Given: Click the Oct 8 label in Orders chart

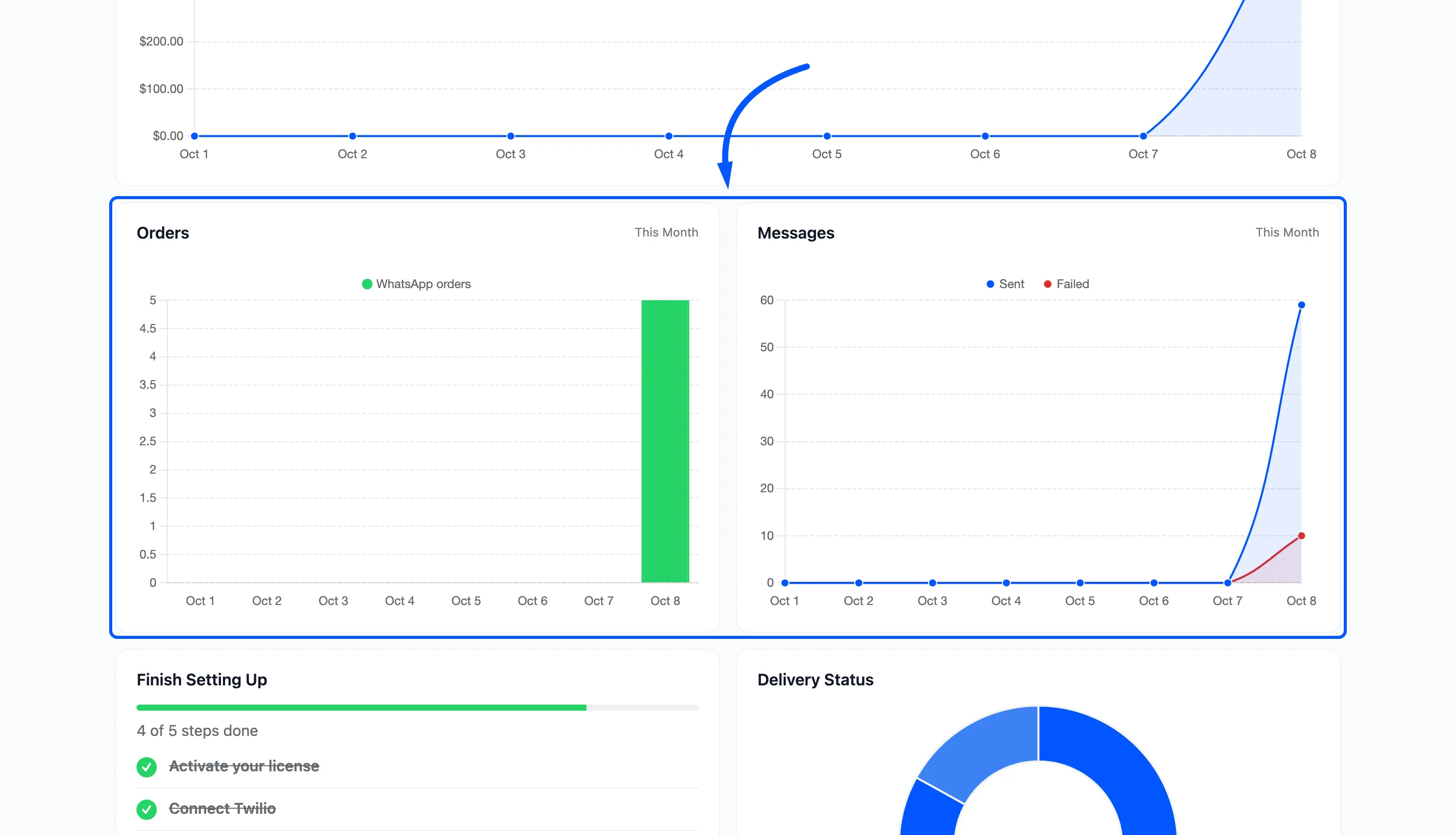Looking at the screenshot, I should 665,601.
